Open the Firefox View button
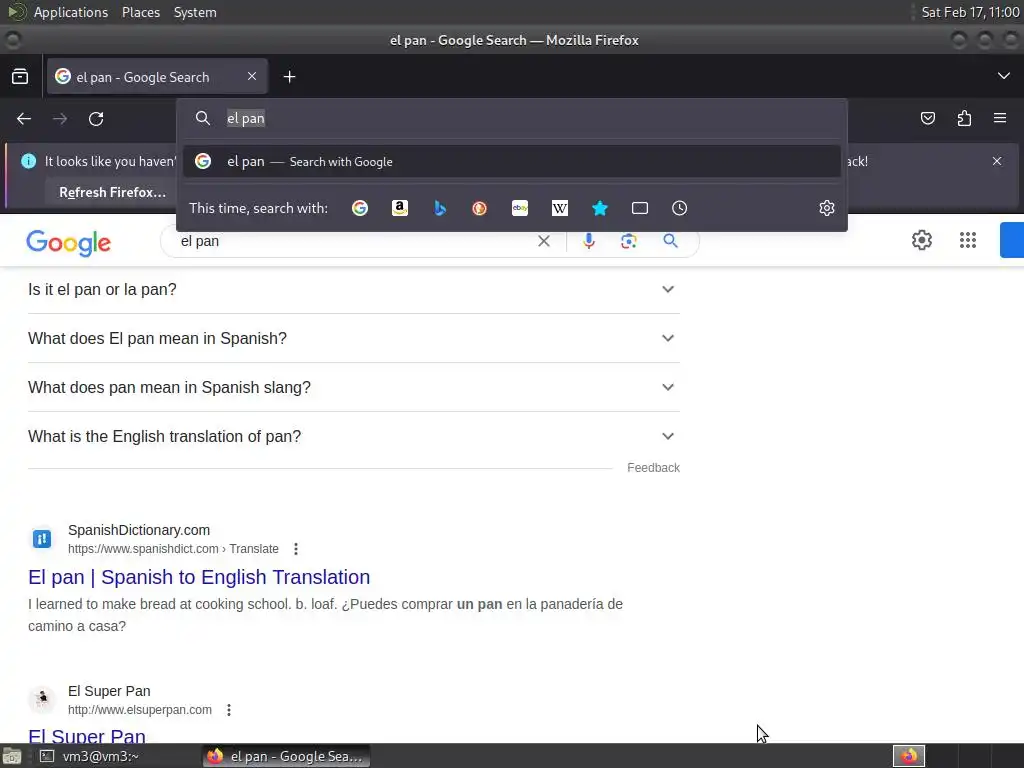Screen dimensions: 1024x768 coord(20,77)
